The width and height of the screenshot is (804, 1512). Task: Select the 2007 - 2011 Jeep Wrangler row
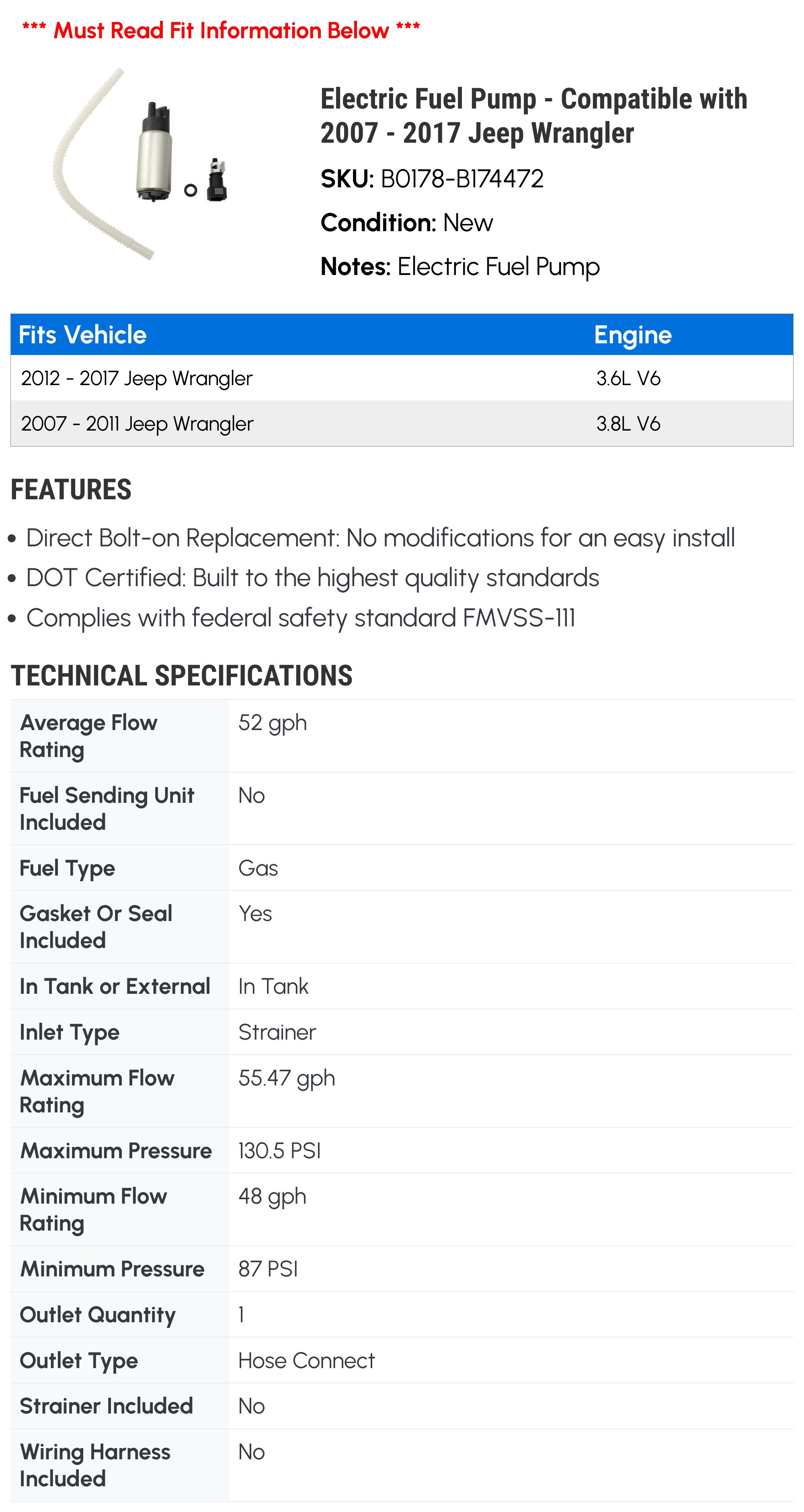click(137, 424)
